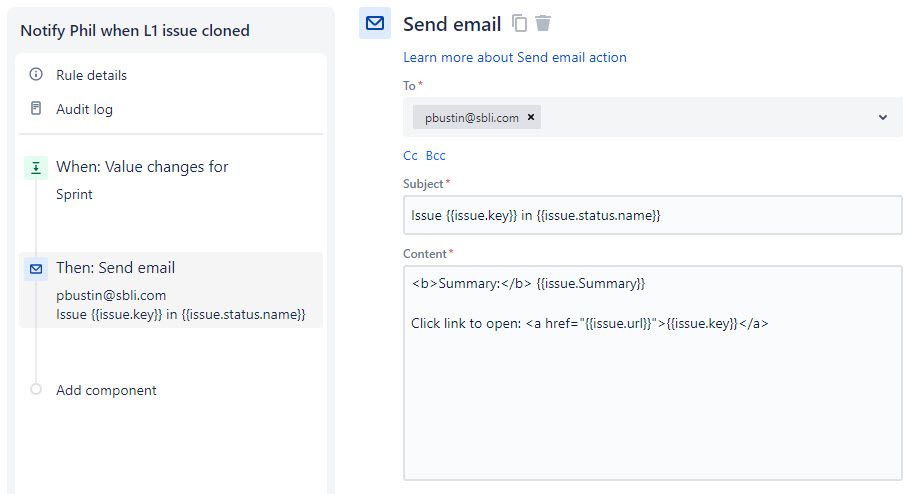The image size is (912, 494).
Task: Click the green trigger icon in rule chain
Action: pyautogui.click(x=36, y=168)
